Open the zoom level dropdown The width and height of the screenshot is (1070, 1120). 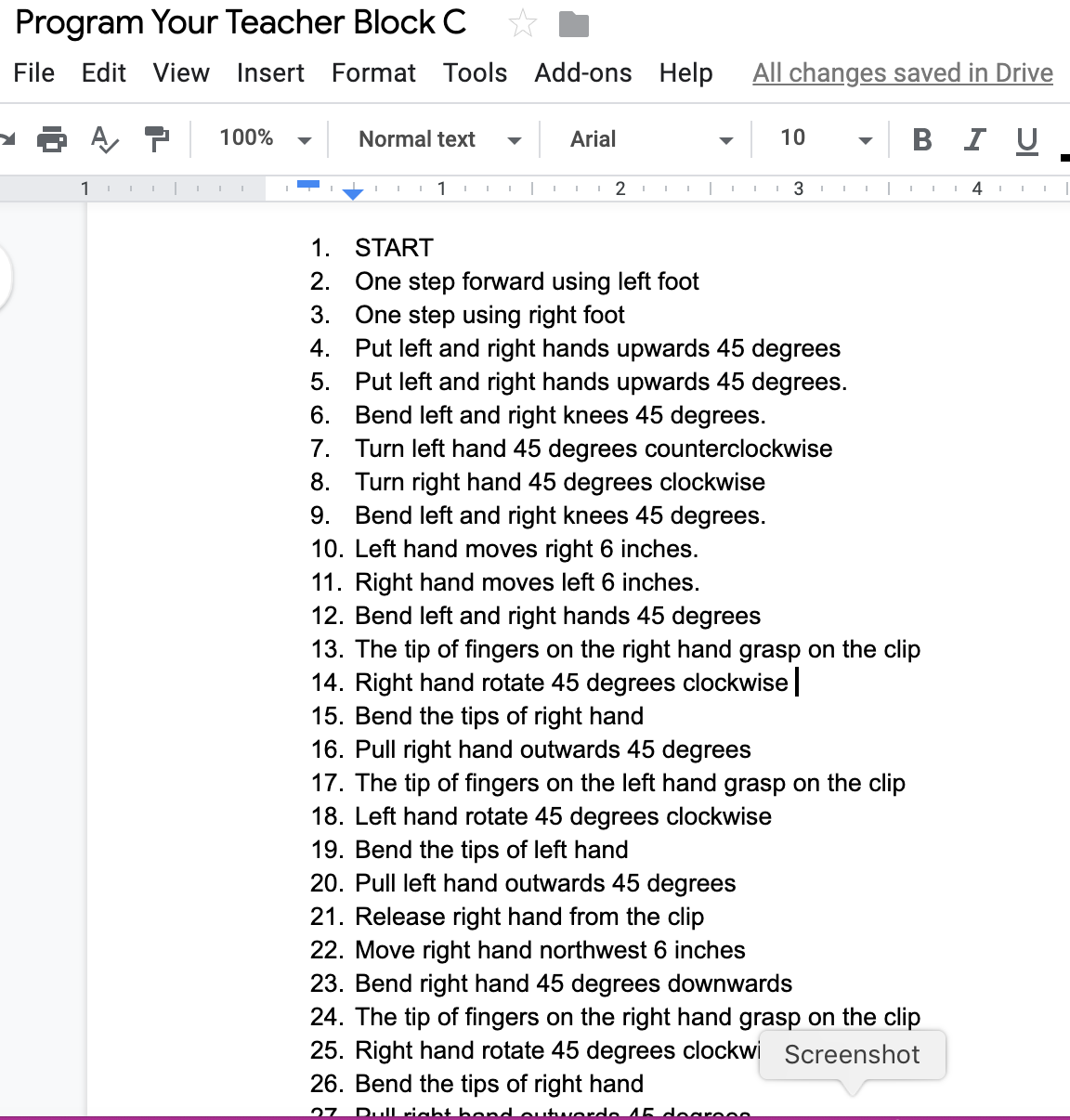261,137
